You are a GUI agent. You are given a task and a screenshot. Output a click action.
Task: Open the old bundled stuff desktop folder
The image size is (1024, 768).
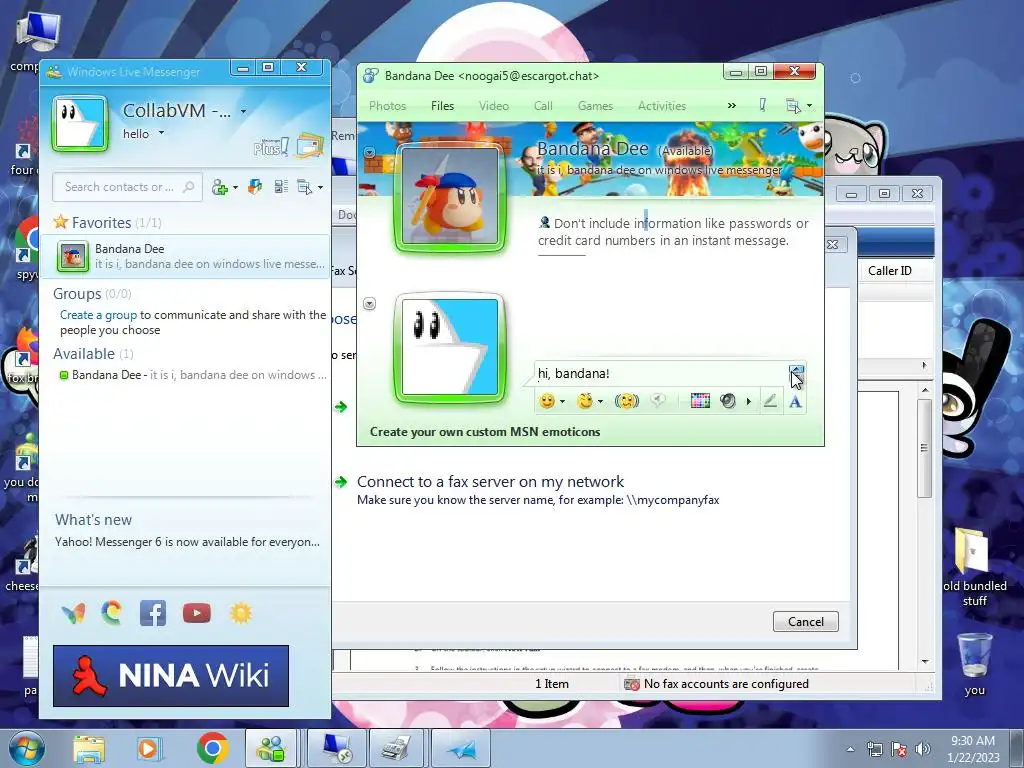click(x=974, y=568)
